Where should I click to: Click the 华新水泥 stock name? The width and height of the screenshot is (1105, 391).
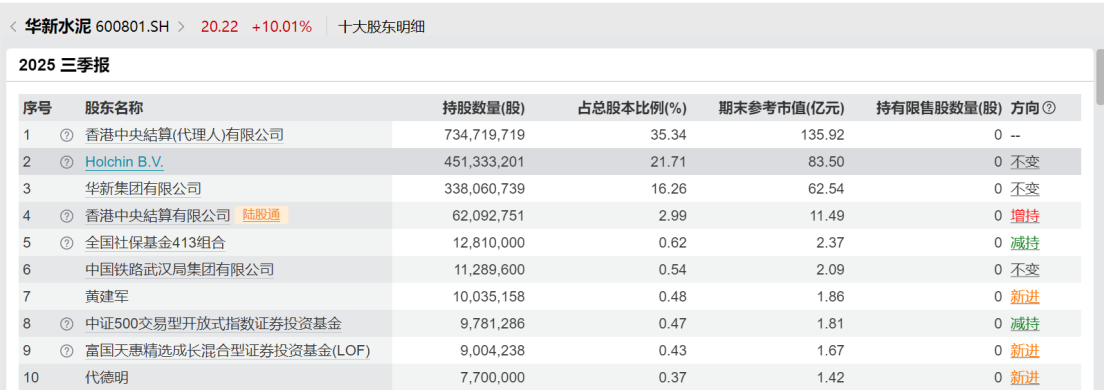coord(57,27)
